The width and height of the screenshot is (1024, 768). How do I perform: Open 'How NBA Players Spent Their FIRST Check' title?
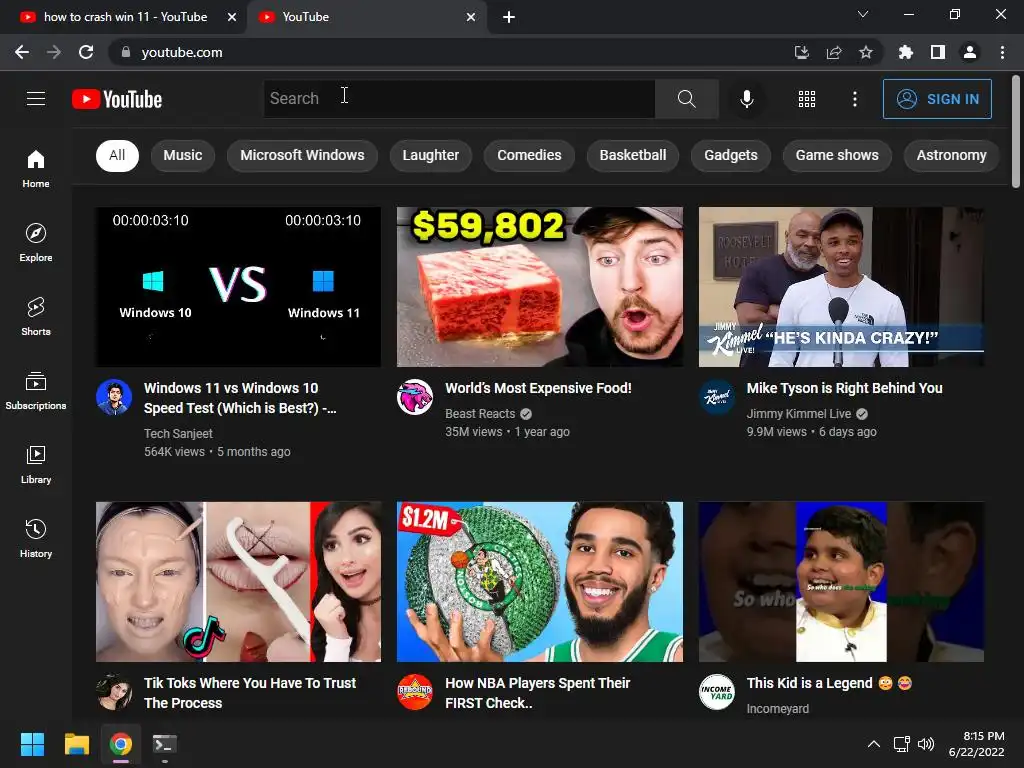pyautogui.click(x=537, y=693)
